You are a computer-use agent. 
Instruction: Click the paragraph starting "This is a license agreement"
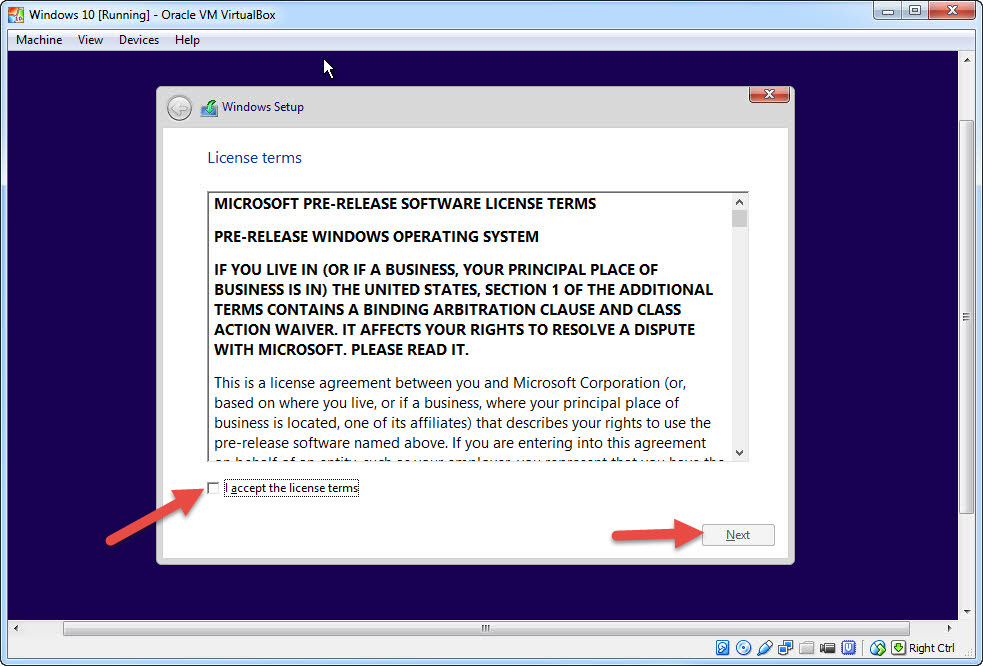click(x=464, y=413)
